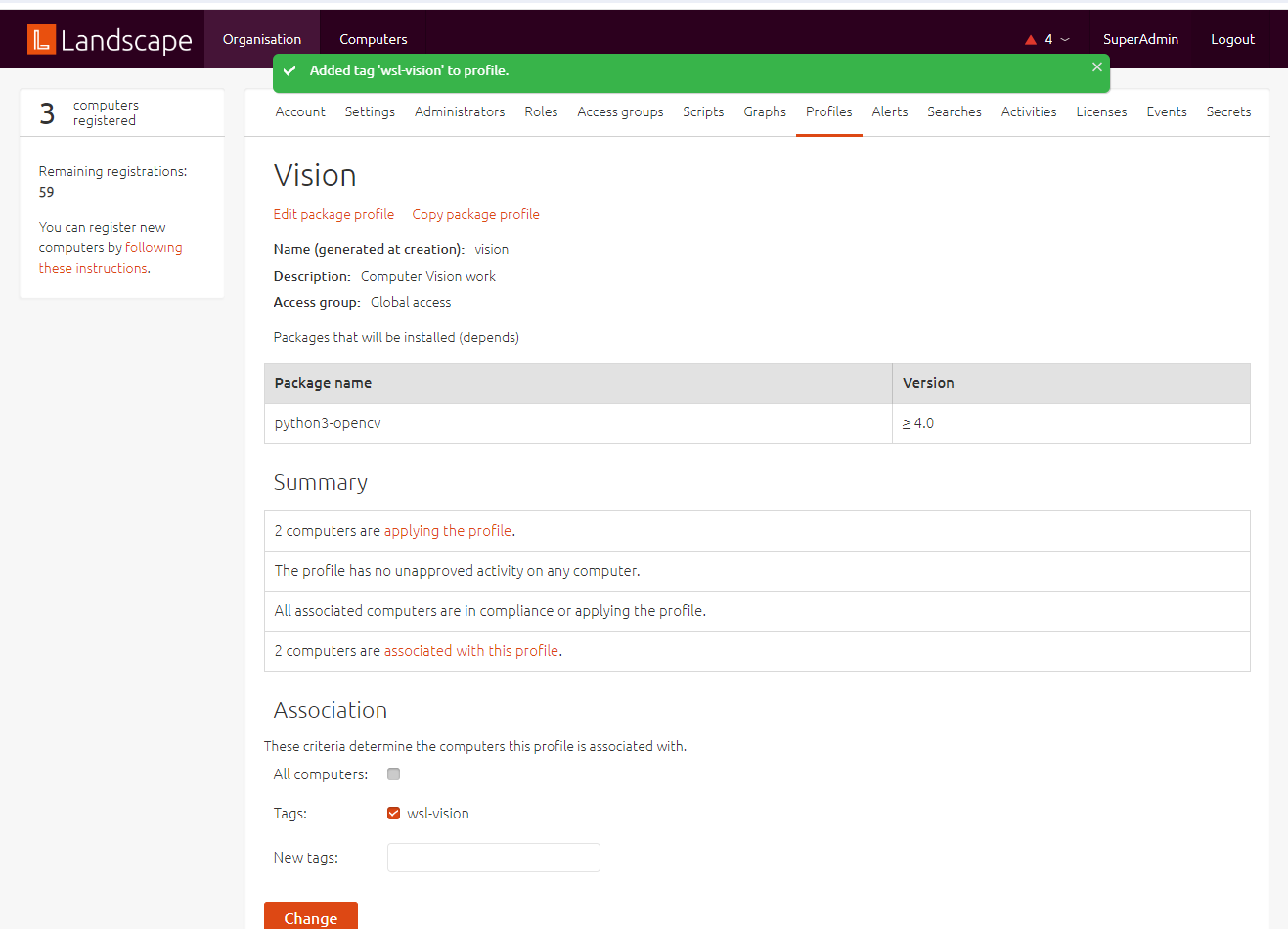The height and width of the screenshot is (929, 1288).
Task: Click Remaining registrations value 59
Action: (47, 192)
